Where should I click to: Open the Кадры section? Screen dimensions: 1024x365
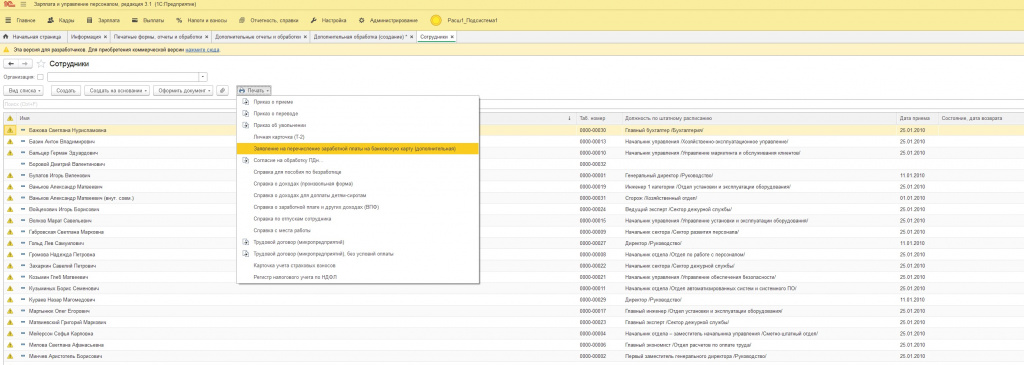coord(60,21)
